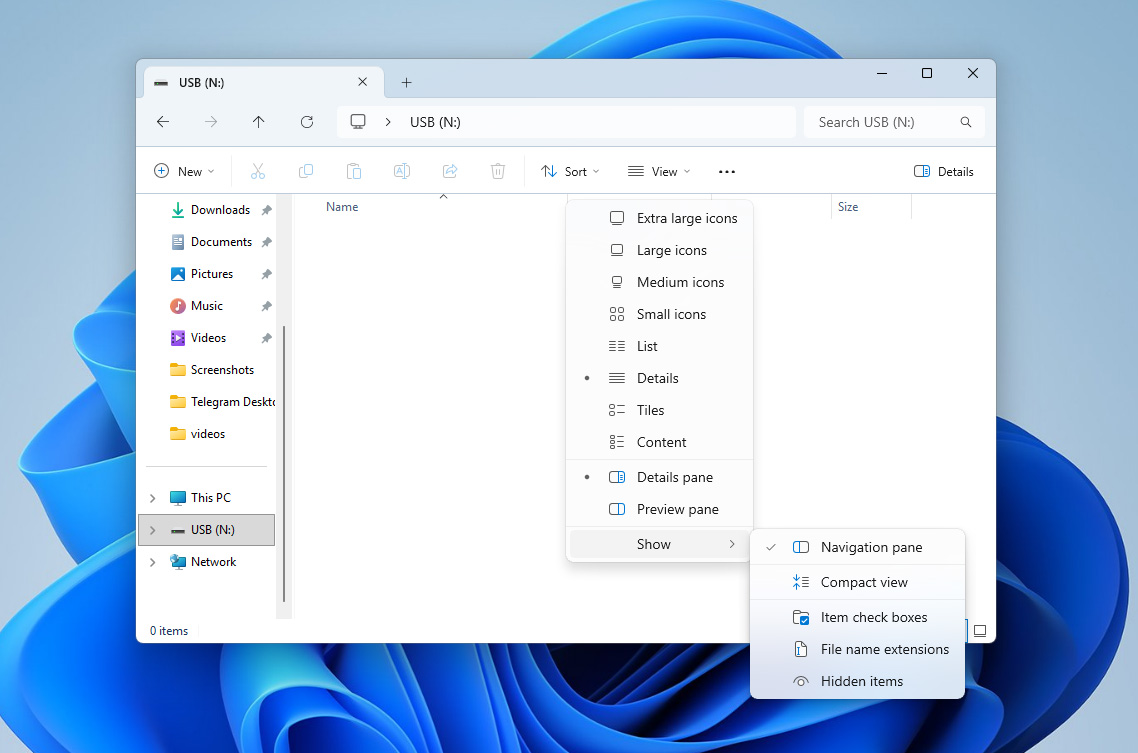The width and height of the screenshot is (1138, 753).
Task: Open the New item menu
Action: (x=184, y=170)
